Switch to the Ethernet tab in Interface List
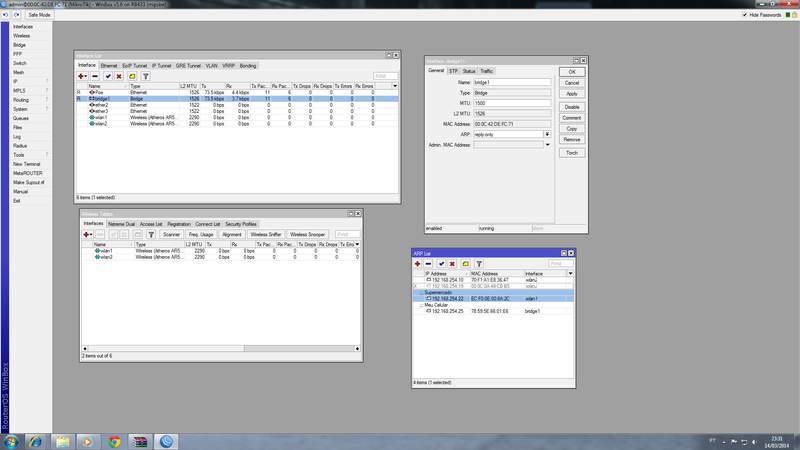Image resolution: width=800 pixels, height=450 pixels. (109, 66)
